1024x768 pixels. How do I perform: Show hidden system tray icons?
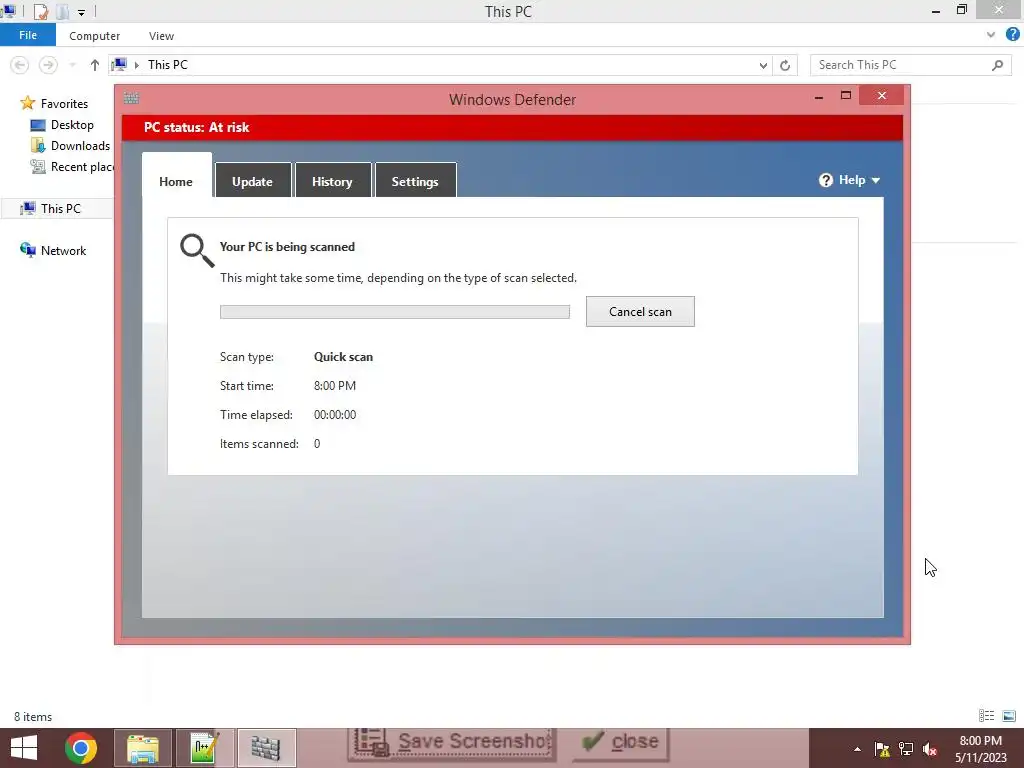[857, 749]
